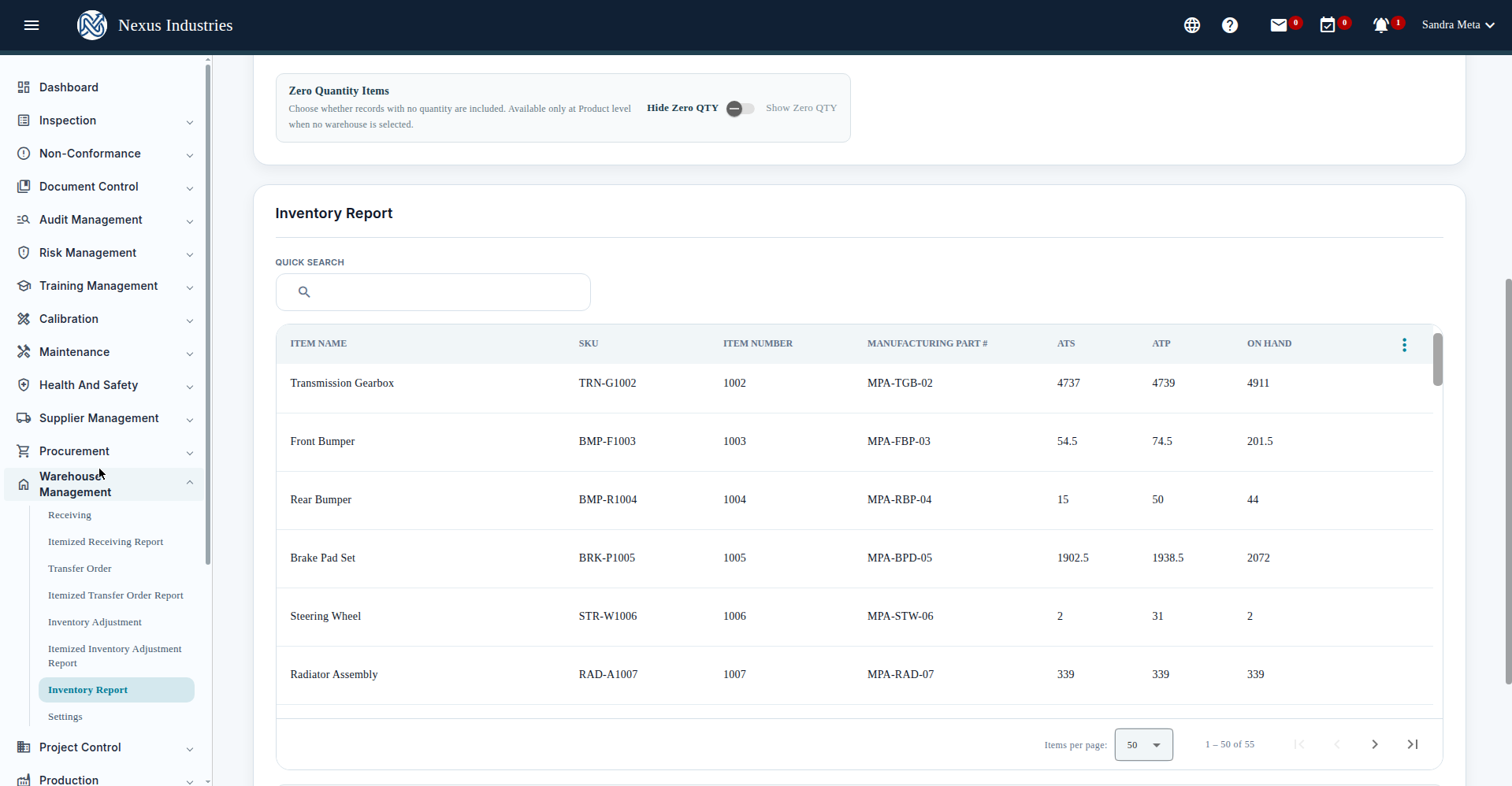
Task: Open warehouse Settings link
Action: pyautogui.click(x=65, y=717)
